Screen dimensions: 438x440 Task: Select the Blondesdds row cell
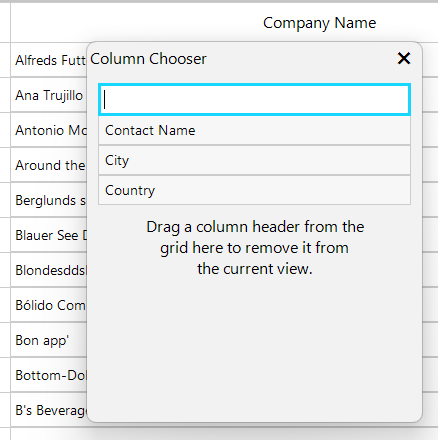pos(49,270)
